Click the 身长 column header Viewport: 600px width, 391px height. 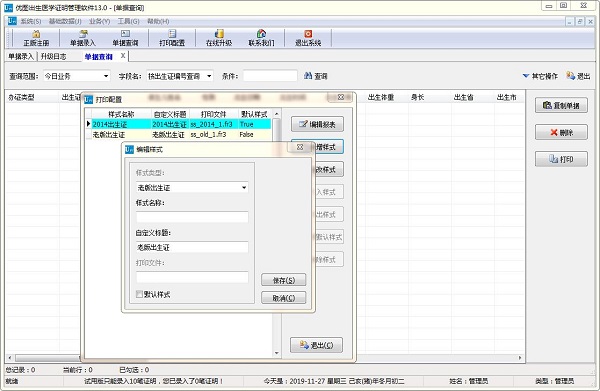pyautogui.click(x=417, y=98)
